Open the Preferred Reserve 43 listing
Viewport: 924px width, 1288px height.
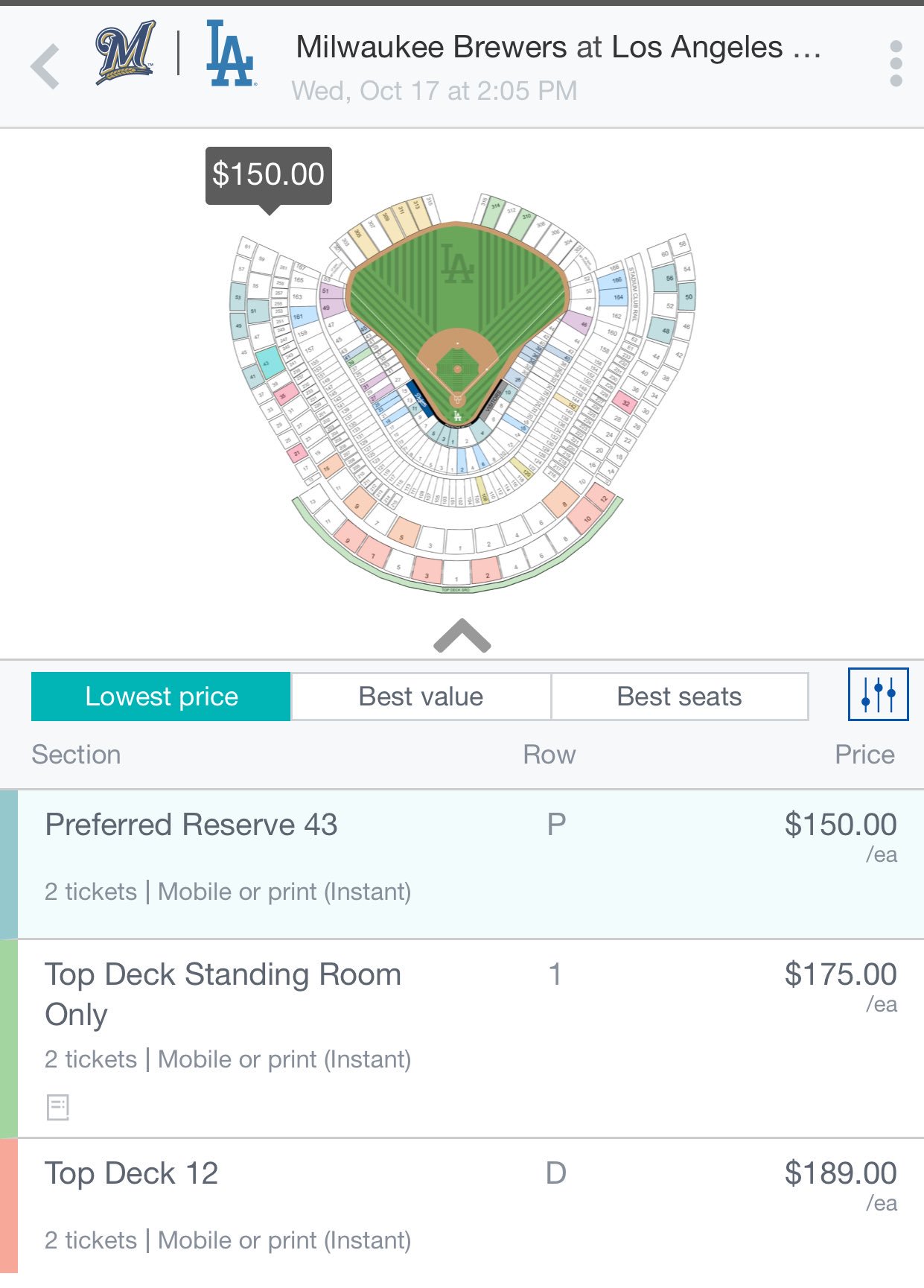coord(462,864)
